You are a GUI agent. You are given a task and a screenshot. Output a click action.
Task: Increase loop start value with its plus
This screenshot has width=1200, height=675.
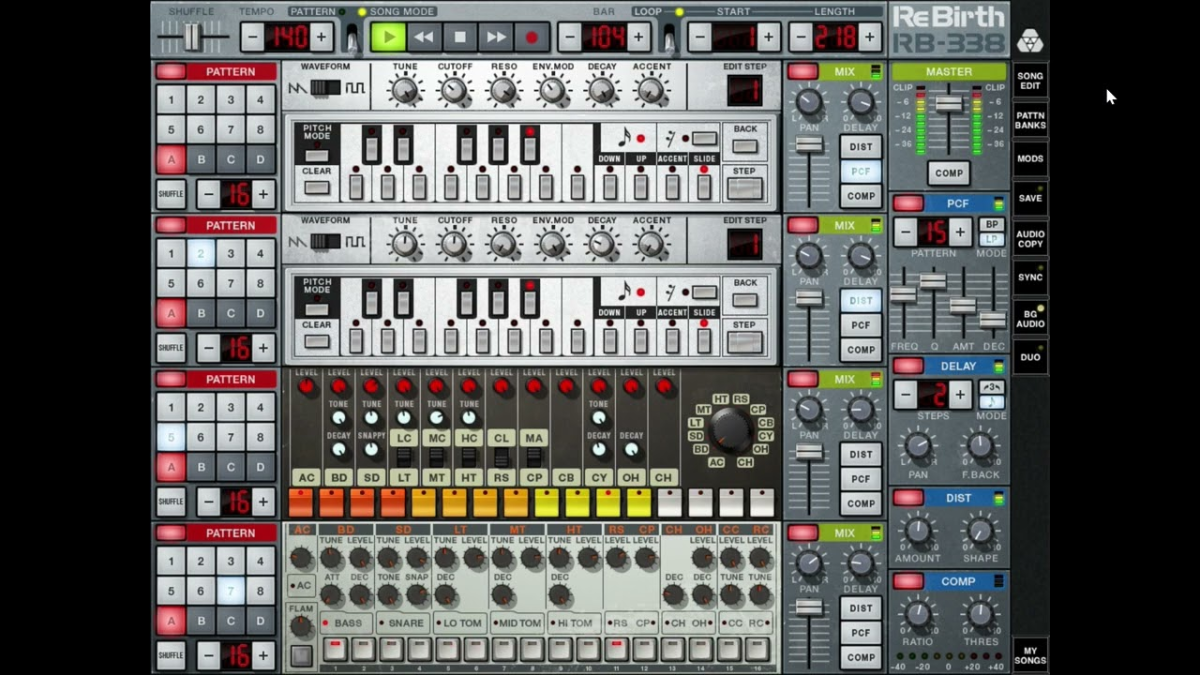pyautogui.click(x=768, y=38)
